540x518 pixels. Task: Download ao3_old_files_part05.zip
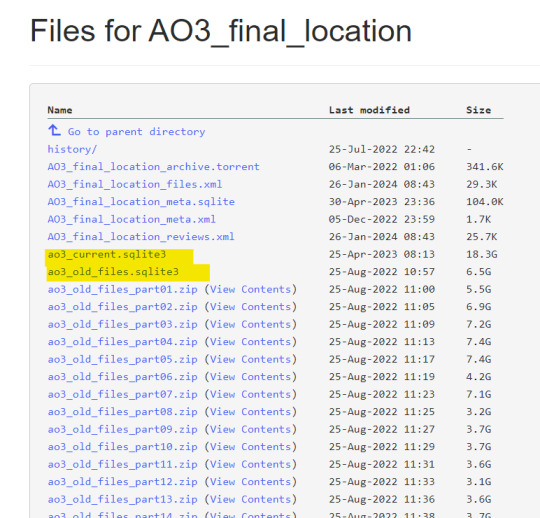tap(123, 359)
